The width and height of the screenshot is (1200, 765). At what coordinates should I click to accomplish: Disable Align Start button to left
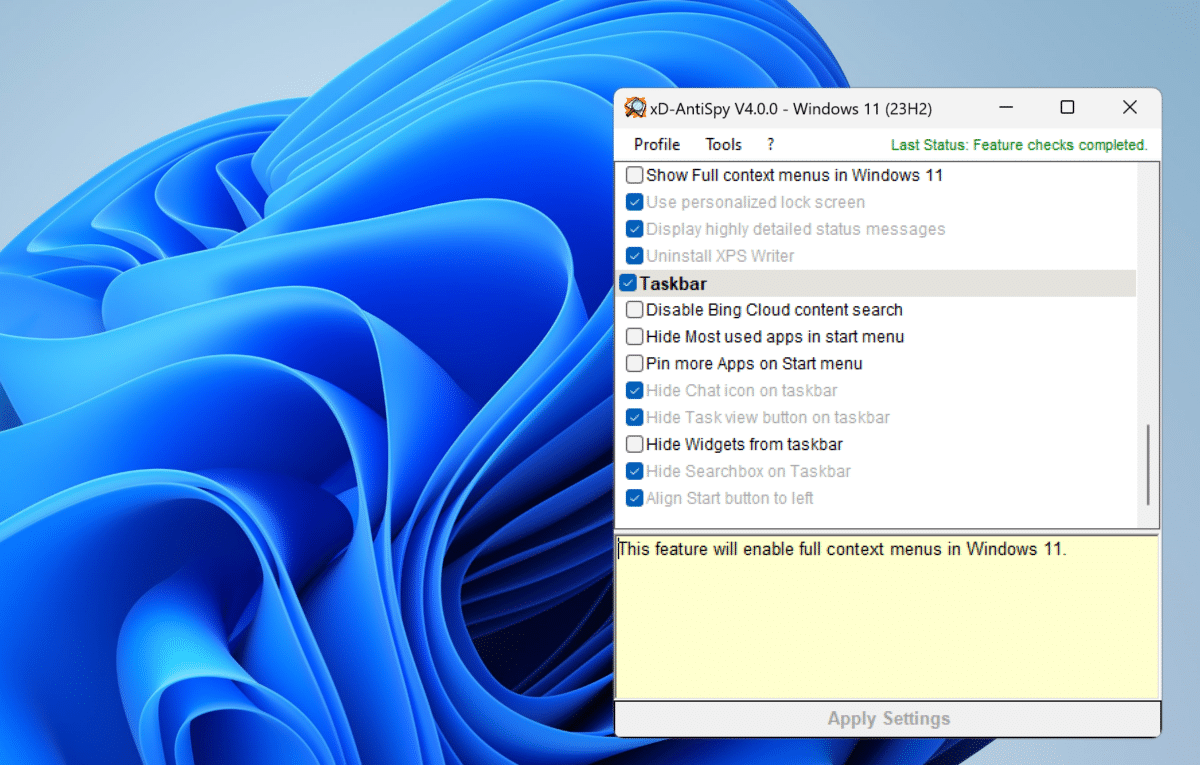[x=634, y=498]
